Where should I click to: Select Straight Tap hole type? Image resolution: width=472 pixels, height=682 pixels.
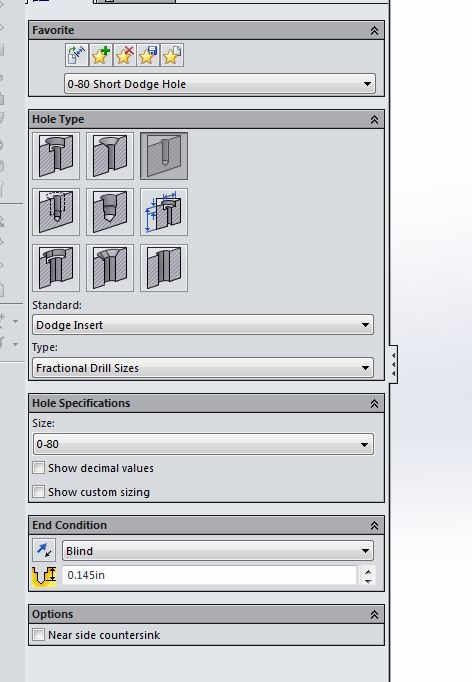(56, 212)
